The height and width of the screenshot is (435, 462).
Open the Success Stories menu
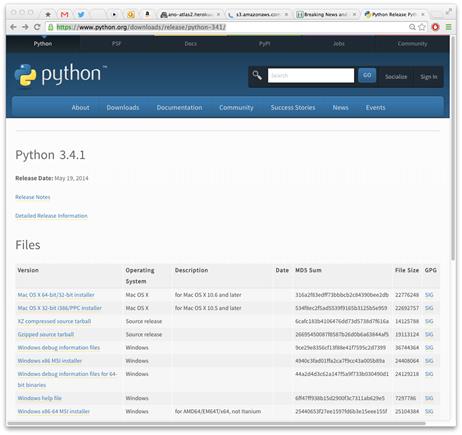(293, 108)
